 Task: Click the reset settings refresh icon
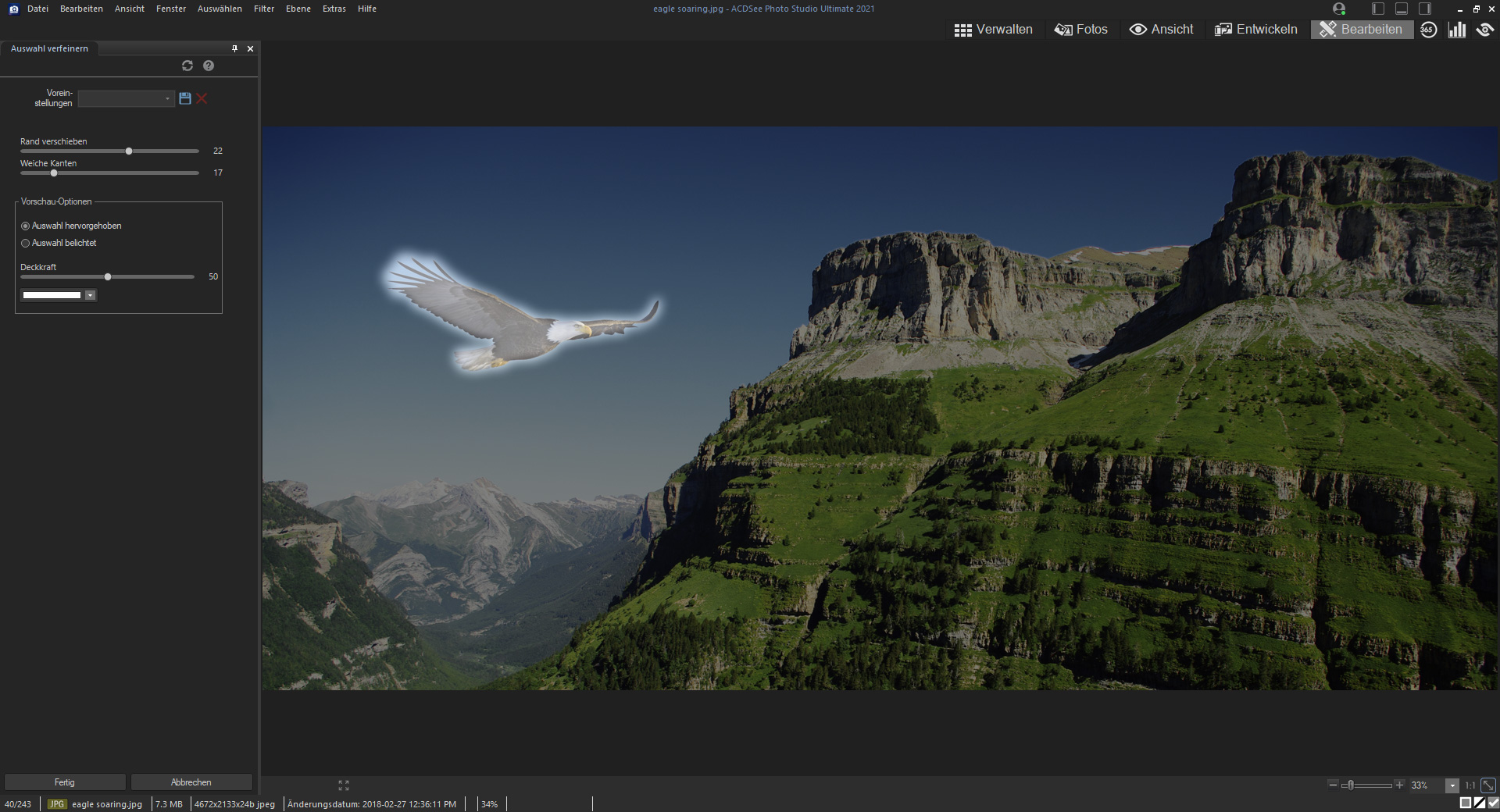point(187,66)
